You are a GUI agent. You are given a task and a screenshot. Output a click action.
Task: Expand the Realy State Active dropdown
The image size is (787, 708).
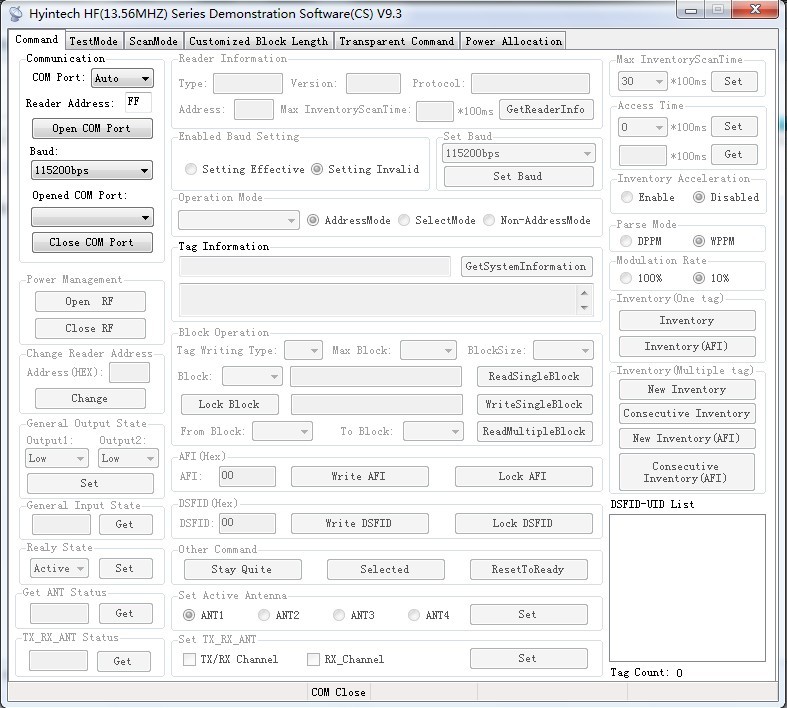pyautogui.click(x=59, y=569)
